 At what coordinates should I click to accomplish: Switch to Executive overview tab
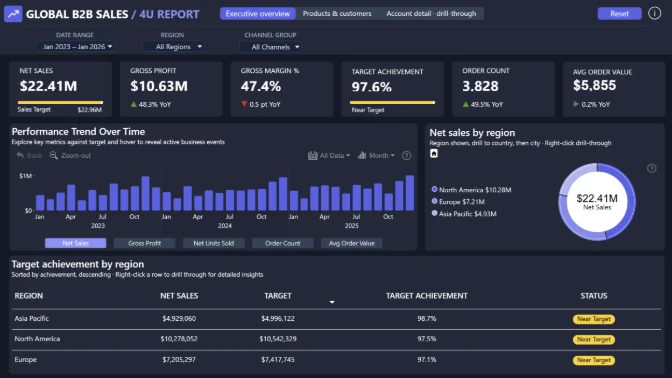258,14
